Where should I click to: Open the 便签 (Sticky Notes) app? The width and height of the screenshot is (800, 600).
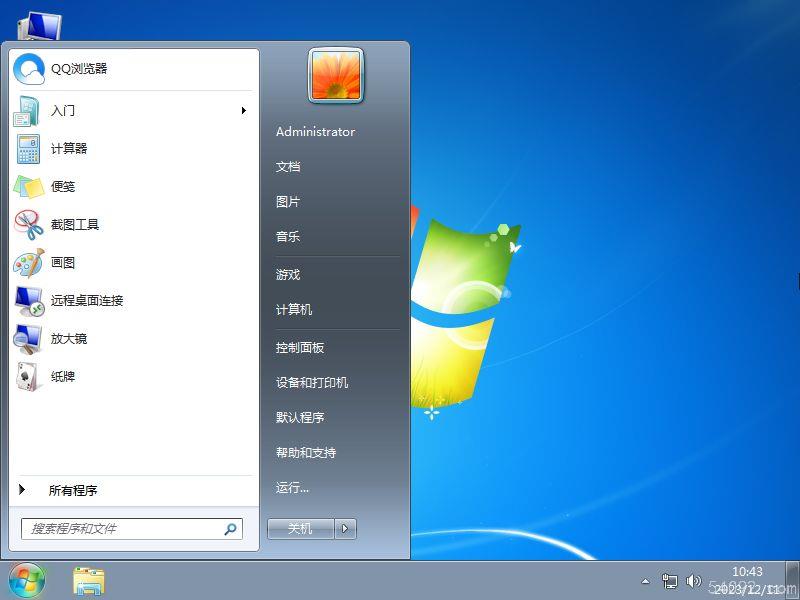[x=64, y=186]
